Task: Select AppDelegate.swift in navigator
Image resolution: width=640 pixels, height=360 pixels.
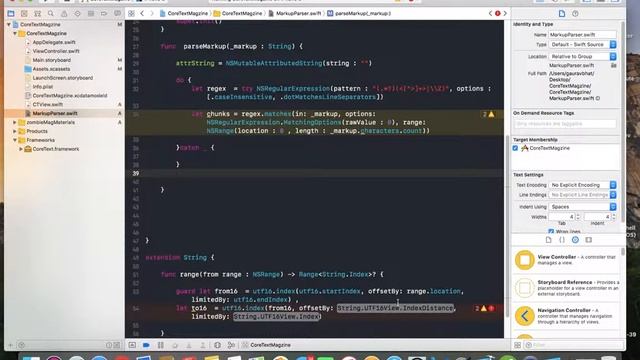Action: tap(54, 42)
